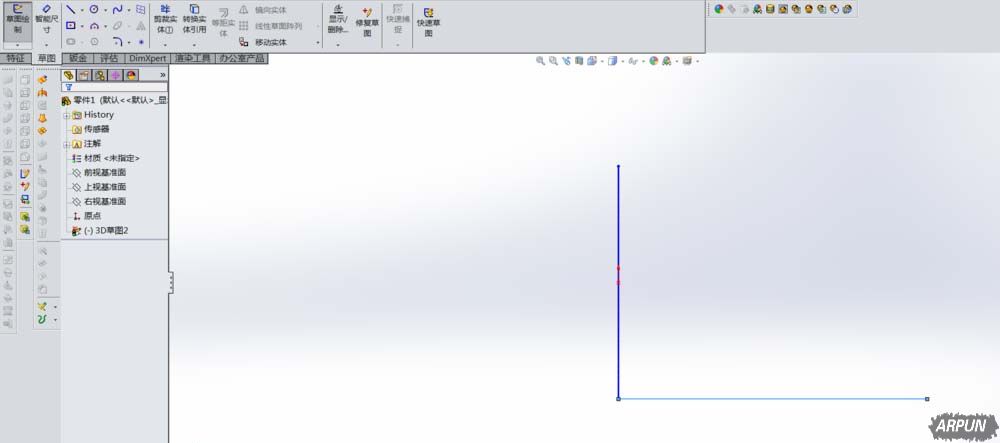This screenshot has height=443, width=1000.
Task: Switch to the 评估 evaluate tab
Action: pyautogui.click(x=109, y=59)
